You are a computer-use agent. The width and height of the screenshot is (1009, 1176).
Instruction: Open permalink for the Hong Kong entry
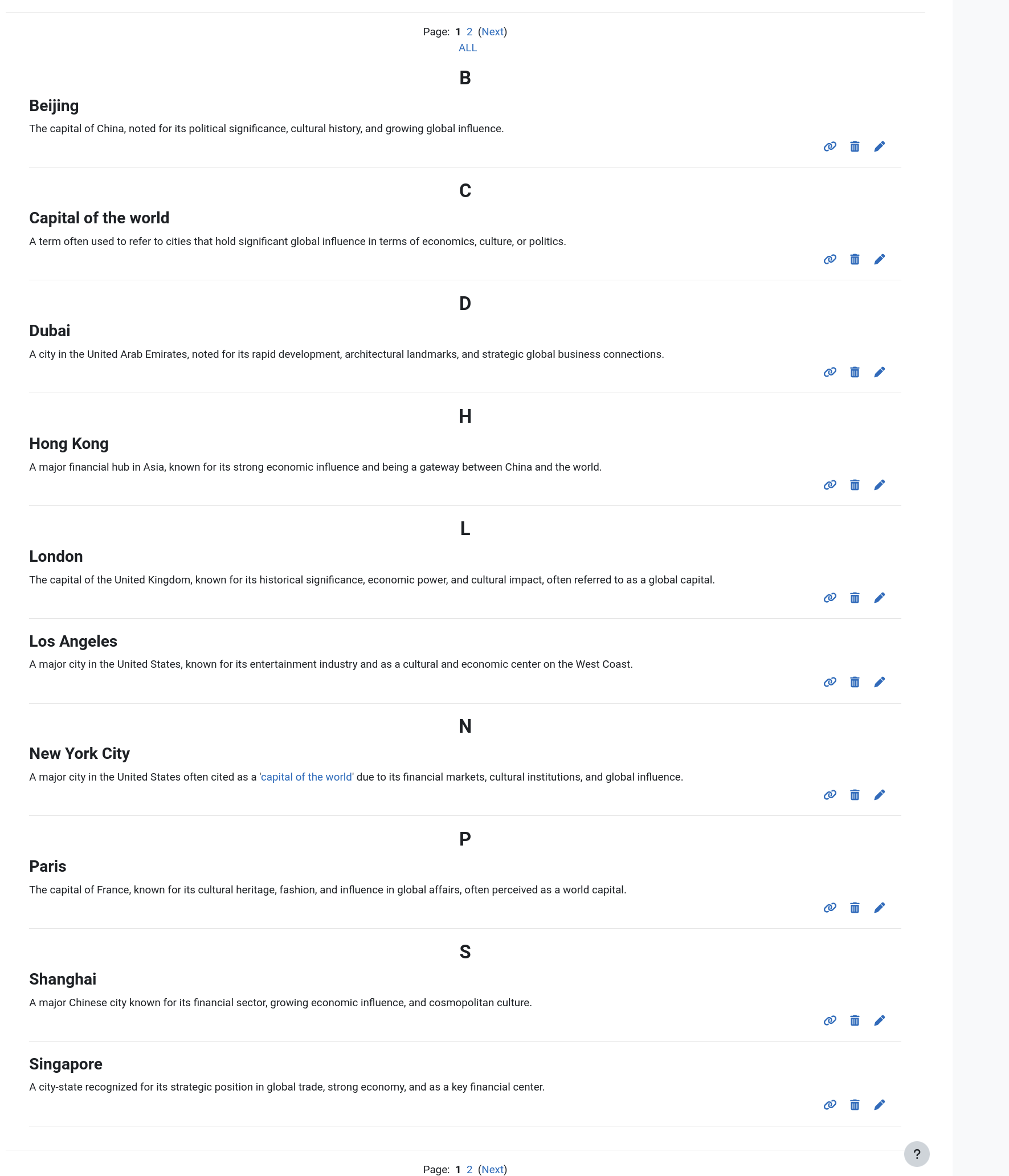tap(830, 485)
